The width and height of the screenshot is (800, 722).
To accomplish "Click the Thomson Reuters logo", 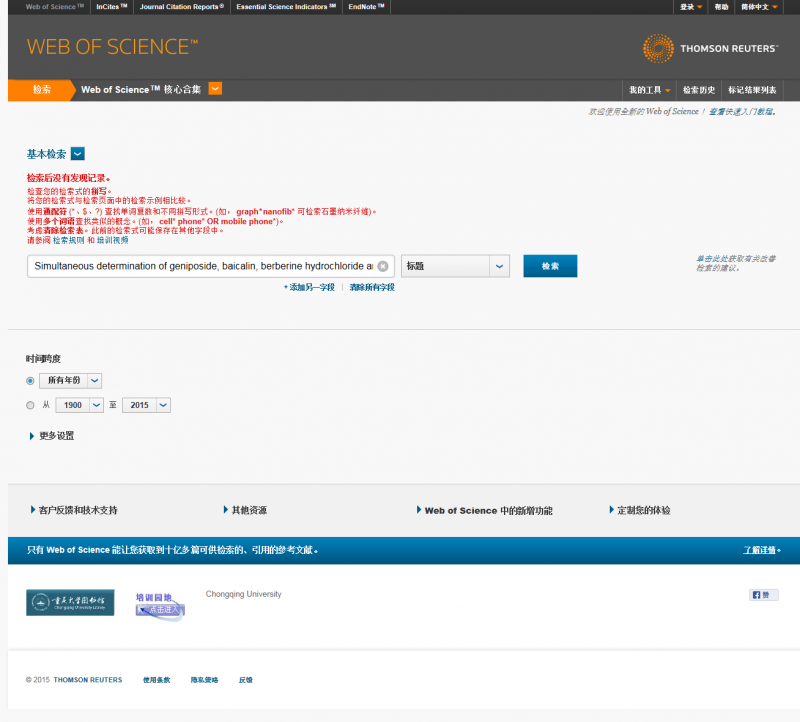I will tap(710, 48).
